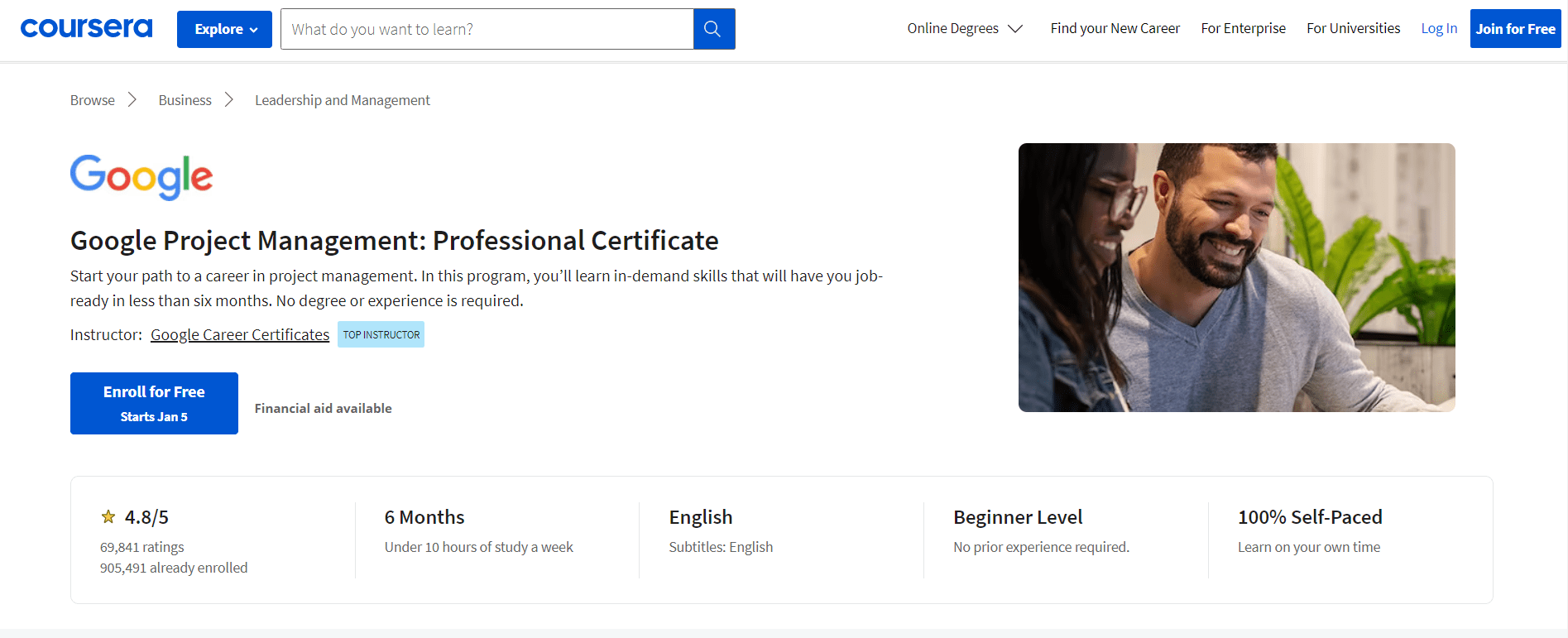Click the Top Instructor badge
The height and width of the screenshot is (638, 1568).
tap(381, 334)
